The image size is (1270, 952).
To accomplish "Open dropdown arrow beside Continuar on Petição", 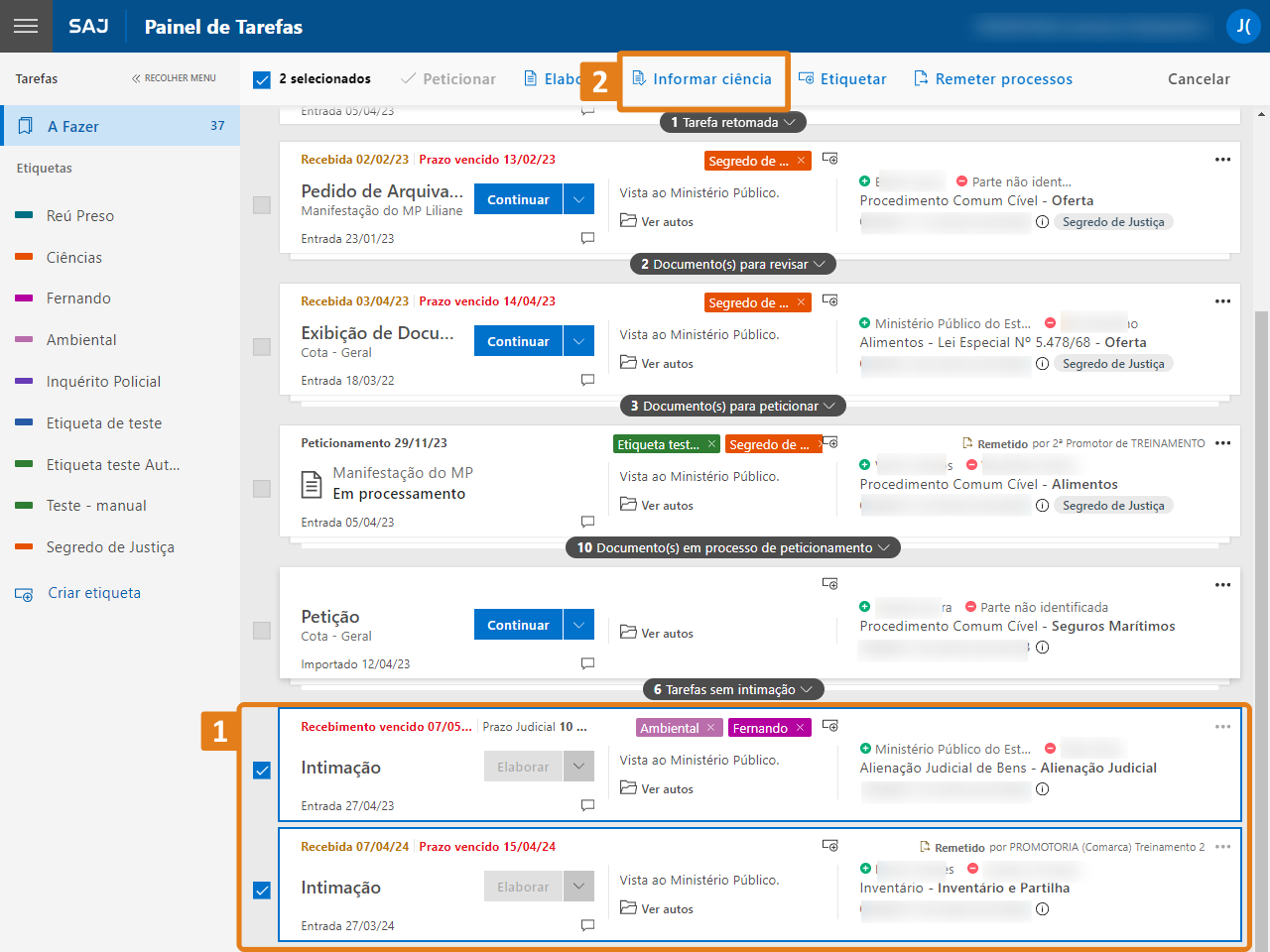I will (x=578, y=625).
